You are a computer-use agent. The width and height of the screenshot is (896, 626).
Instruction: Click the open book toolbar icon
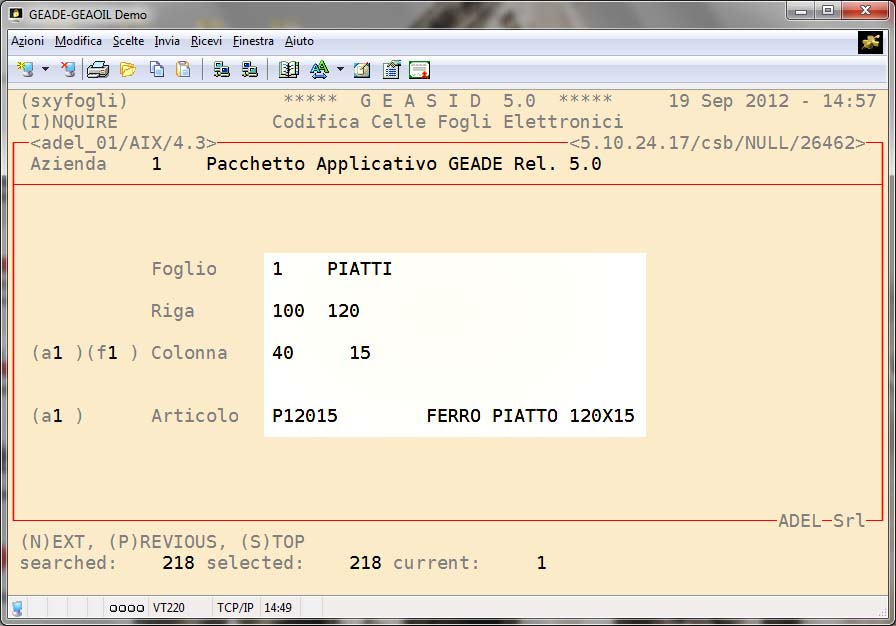pyautogui.click(x=289, y=70)
